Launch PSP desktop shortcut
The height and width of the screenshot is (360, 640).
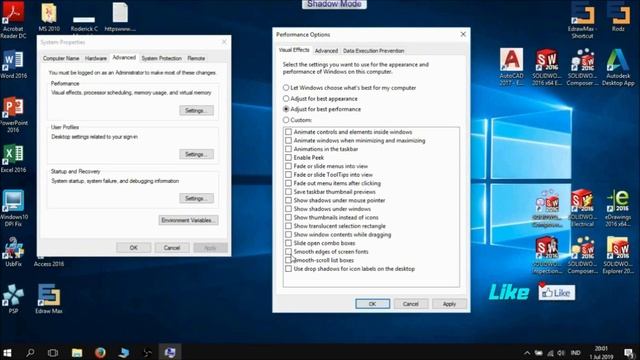(13, 299)
